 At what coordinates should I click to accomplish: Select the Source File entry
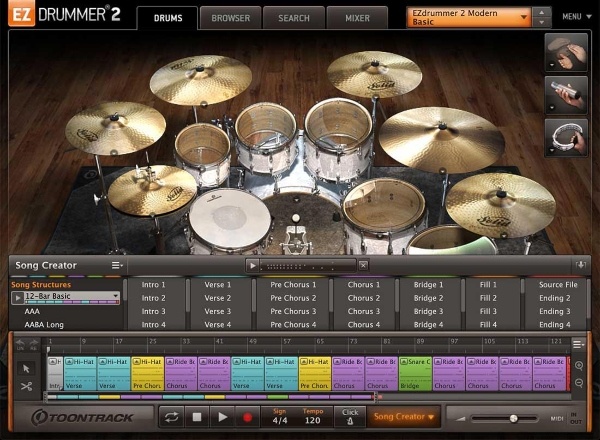[558, 285]
